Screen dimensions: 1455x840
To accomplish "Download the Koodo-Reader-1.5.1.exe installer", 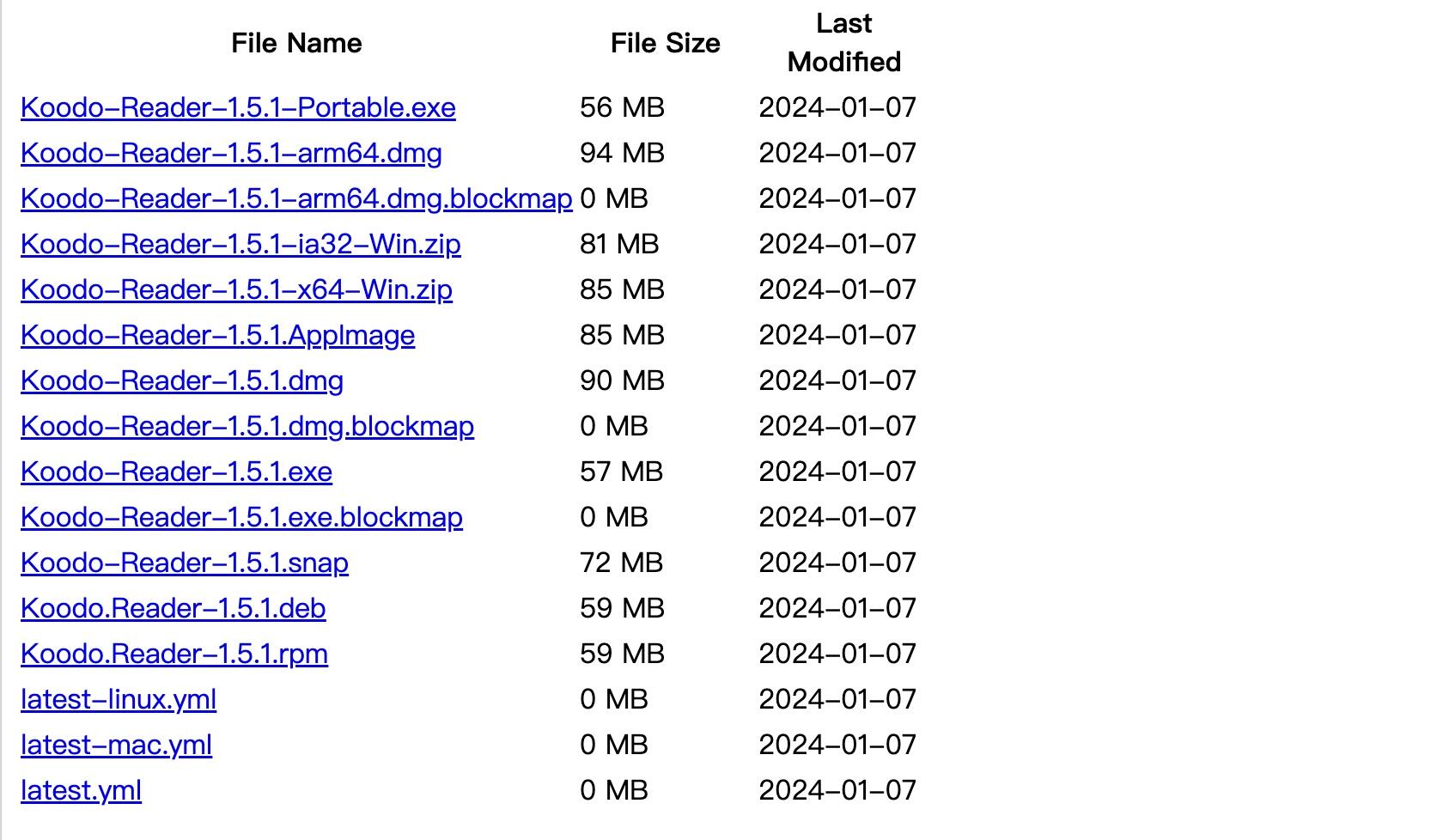I will tap(176, 472).
